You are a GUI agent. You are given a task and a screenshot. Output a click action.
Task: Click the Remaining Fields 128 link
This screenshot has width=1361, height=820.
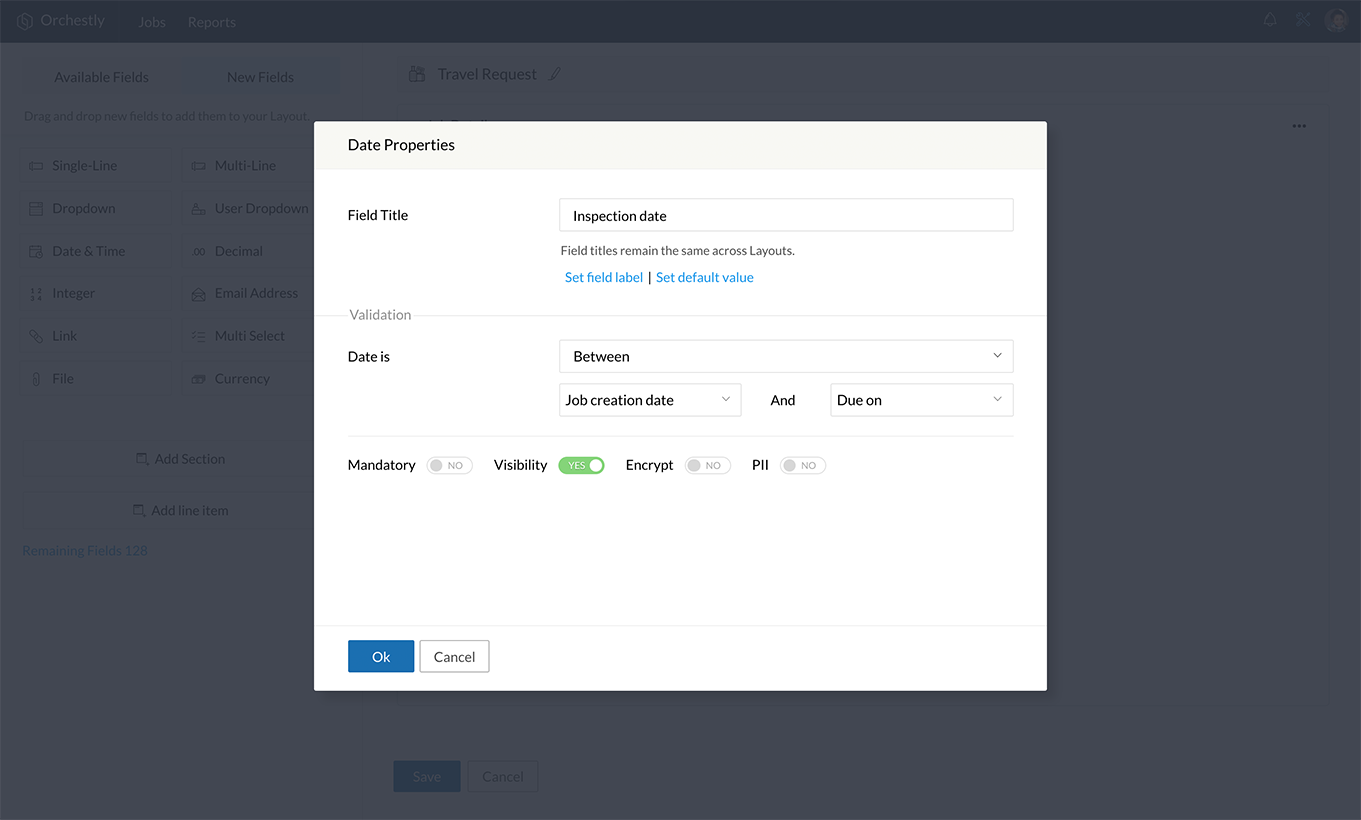pyautogui.click(x=85, y=551)
